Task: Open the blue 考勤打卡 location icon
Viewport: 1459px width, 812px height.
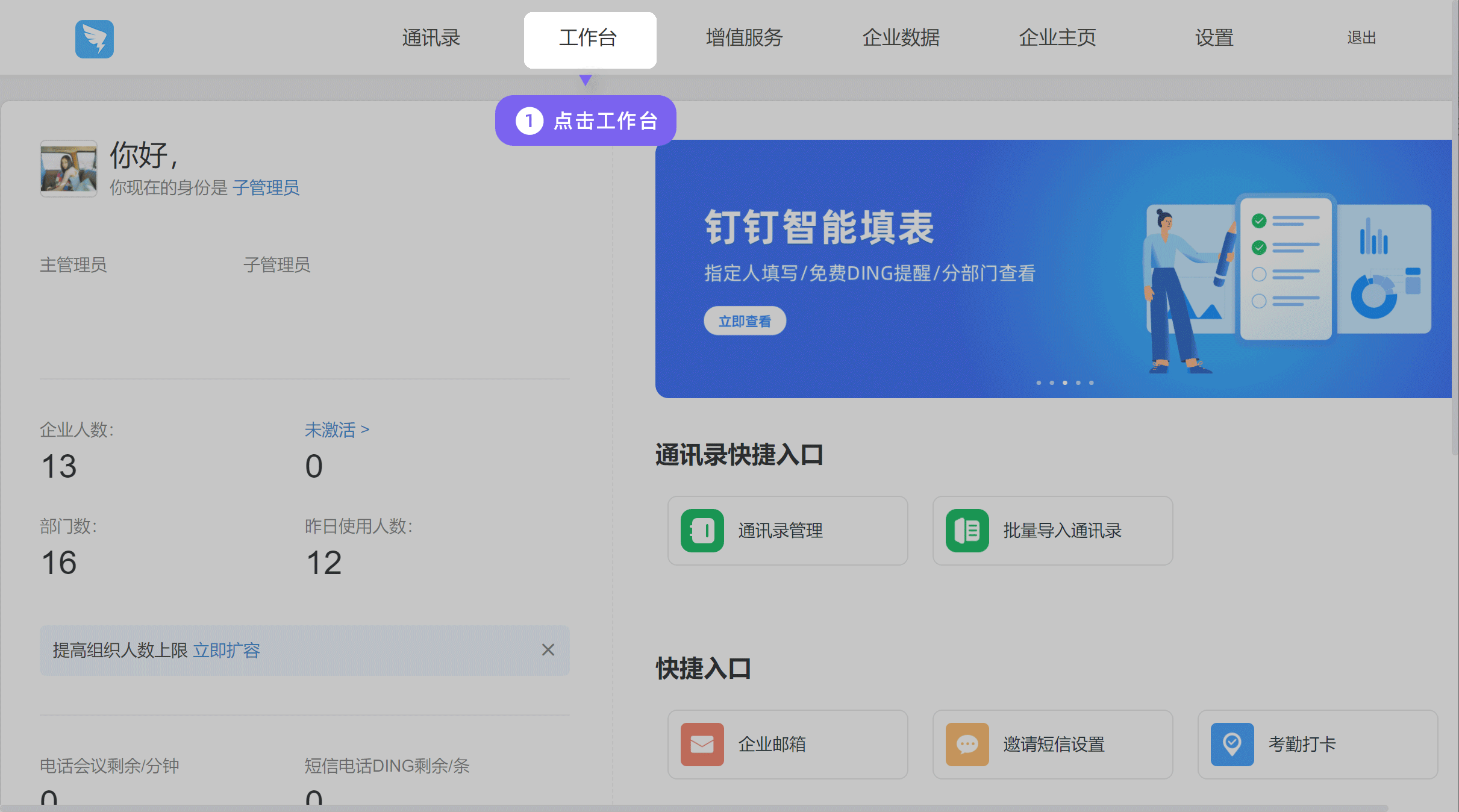Action: pos(1232,745)
